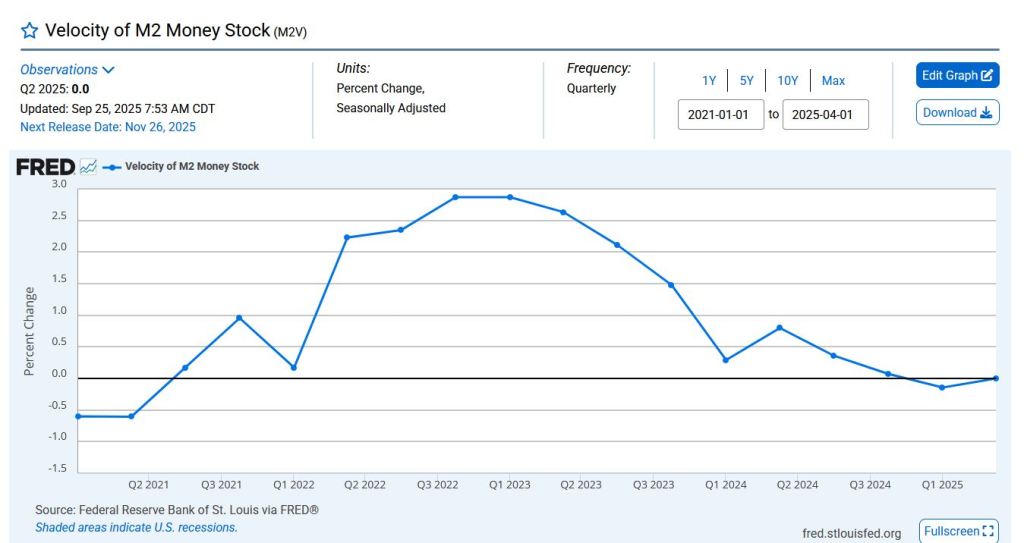Open the Next Release Date link

tap(108, 127)
